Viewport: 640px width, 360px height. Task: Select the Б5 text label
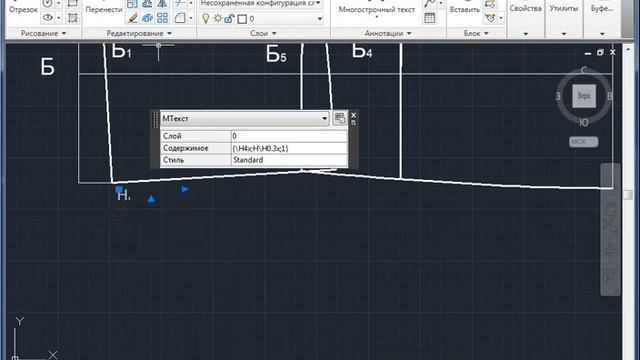(276, 54)
